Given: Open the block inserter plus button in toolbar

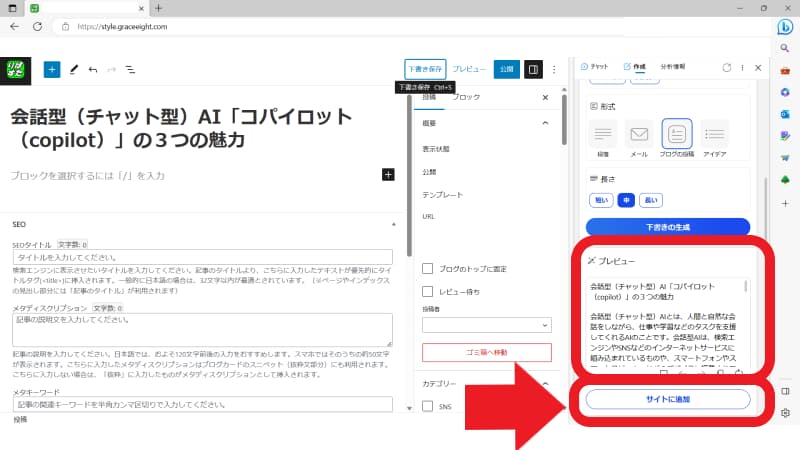Looking at the screenshot, I should pyautogui.click(x=52, y=69).
